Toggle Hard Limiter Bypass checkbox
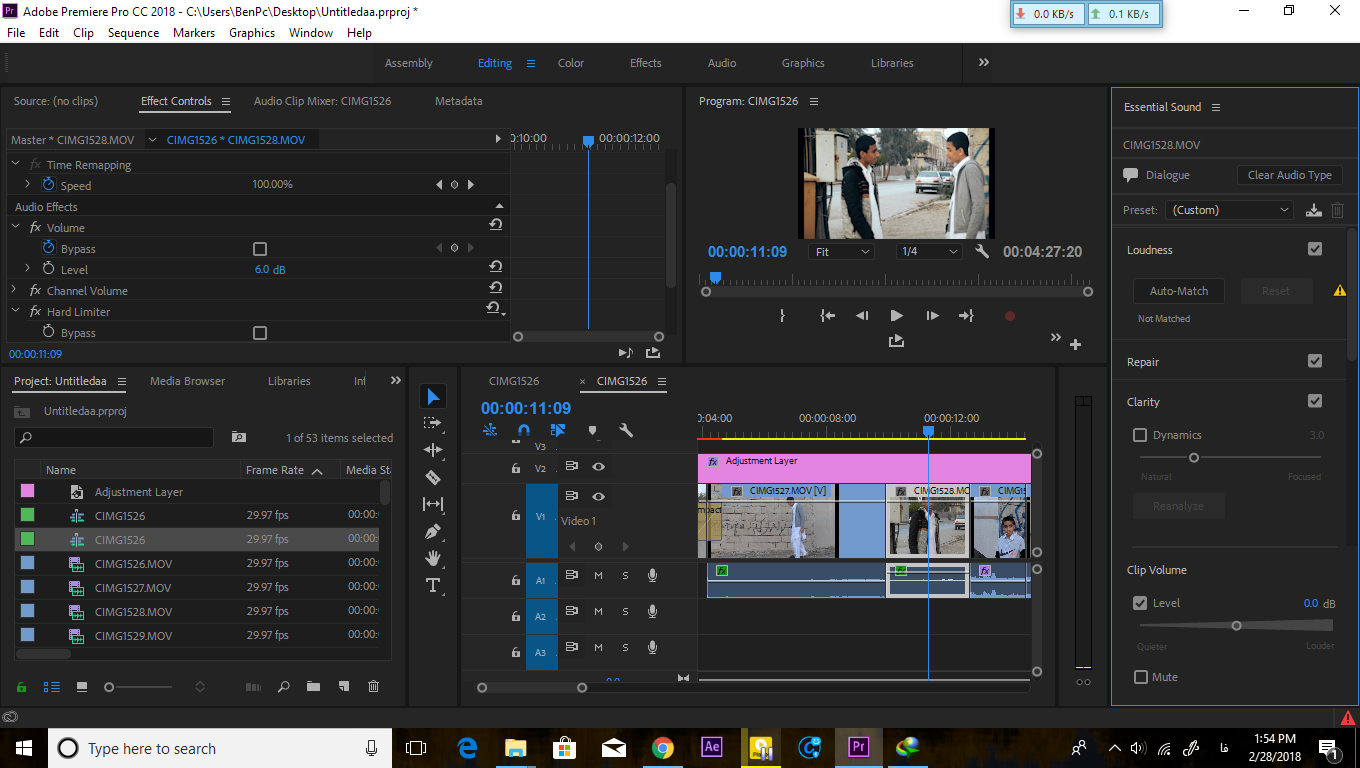 tap(260, 333)
